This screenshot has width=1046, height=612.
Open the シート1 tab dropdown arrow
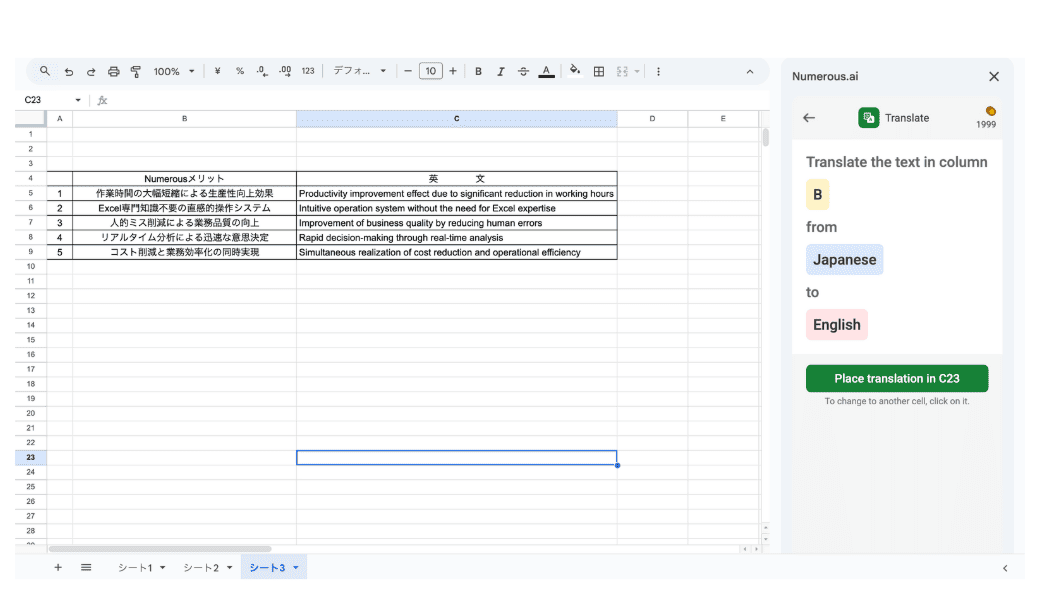coord(162,568)
